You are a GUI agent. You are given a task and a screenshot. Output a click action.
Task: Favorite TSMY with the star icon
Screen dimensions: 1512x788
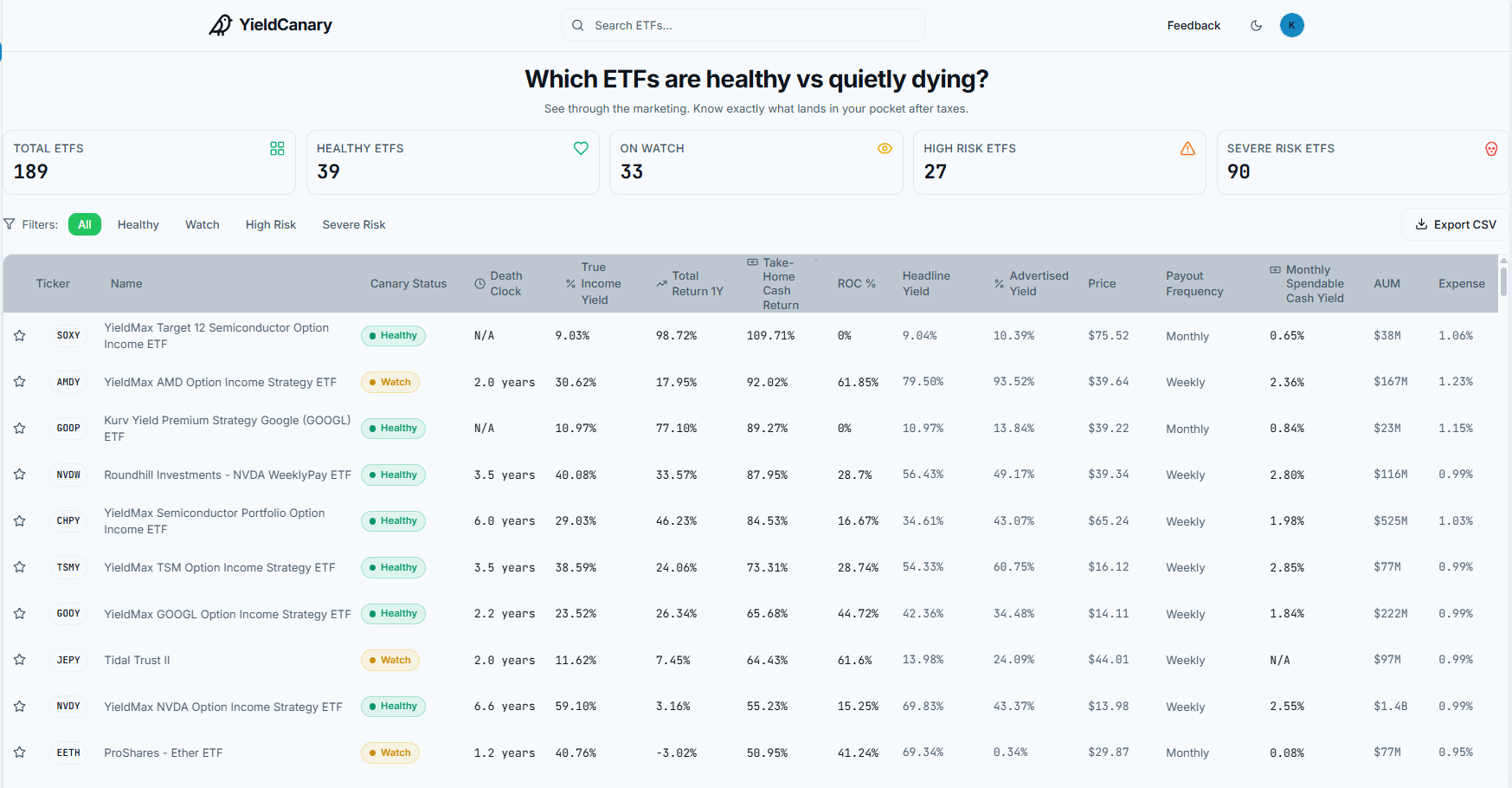[x=20, y=567]
